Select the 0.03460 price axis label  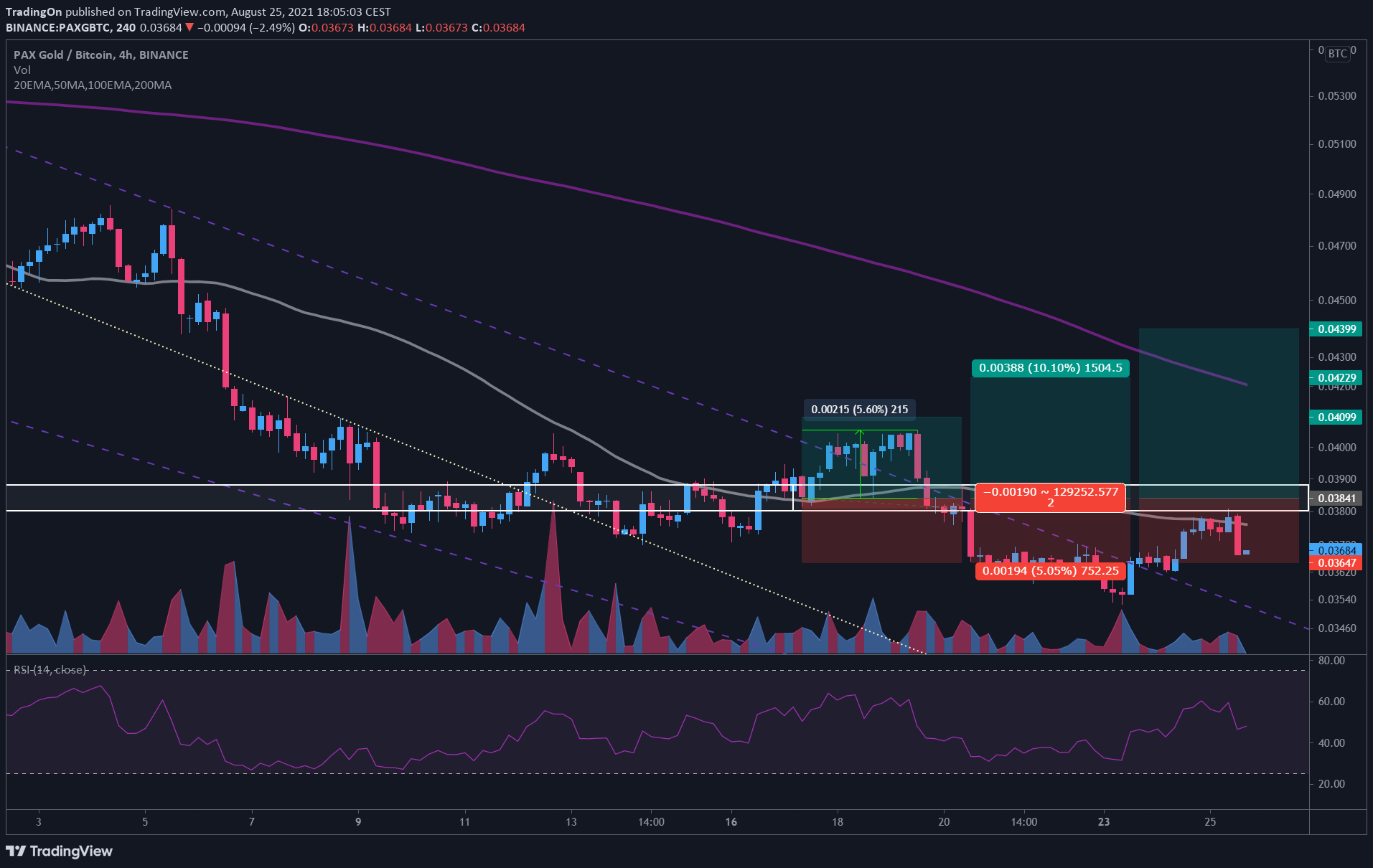click(x=1337, y=628)
